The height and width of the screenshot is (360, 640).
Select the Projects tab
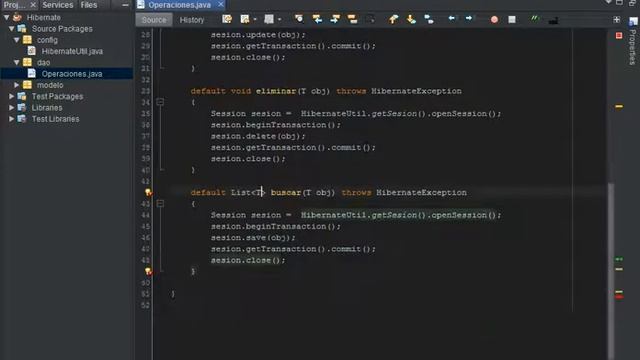[x=14, y=5]
